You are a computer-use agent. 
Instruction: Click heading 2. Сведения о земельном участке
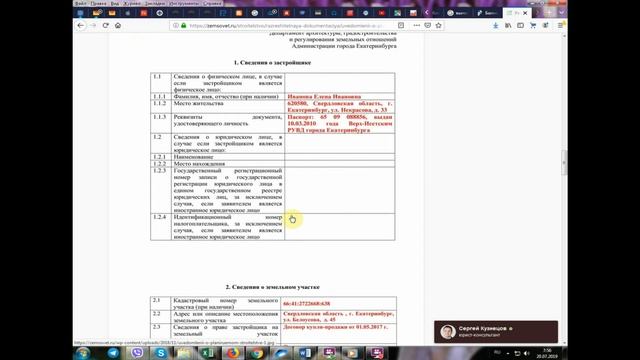click(273, 287)
